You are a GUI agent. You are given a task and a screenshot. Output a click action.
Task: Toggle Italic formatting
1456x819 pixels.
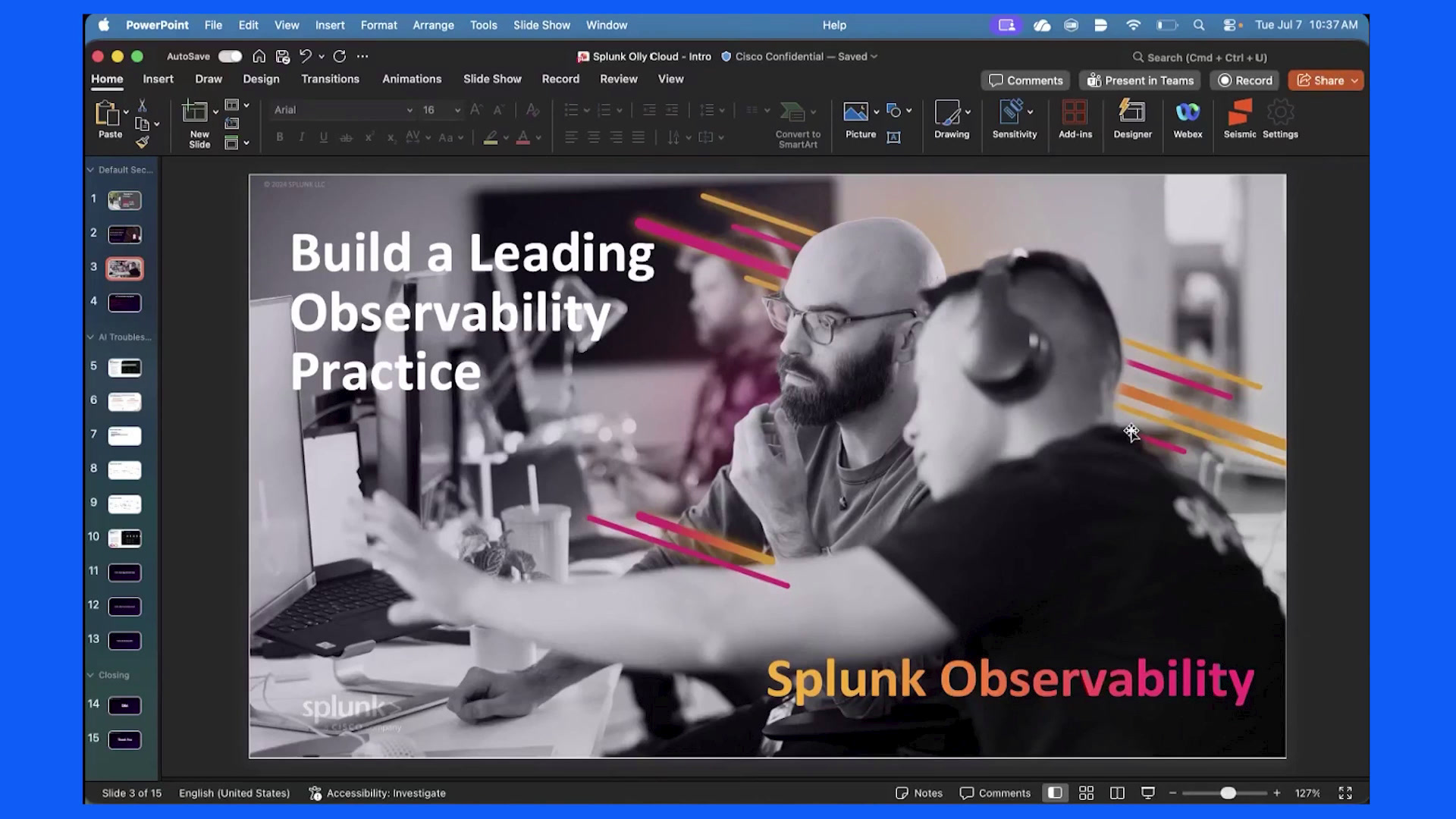302,137
